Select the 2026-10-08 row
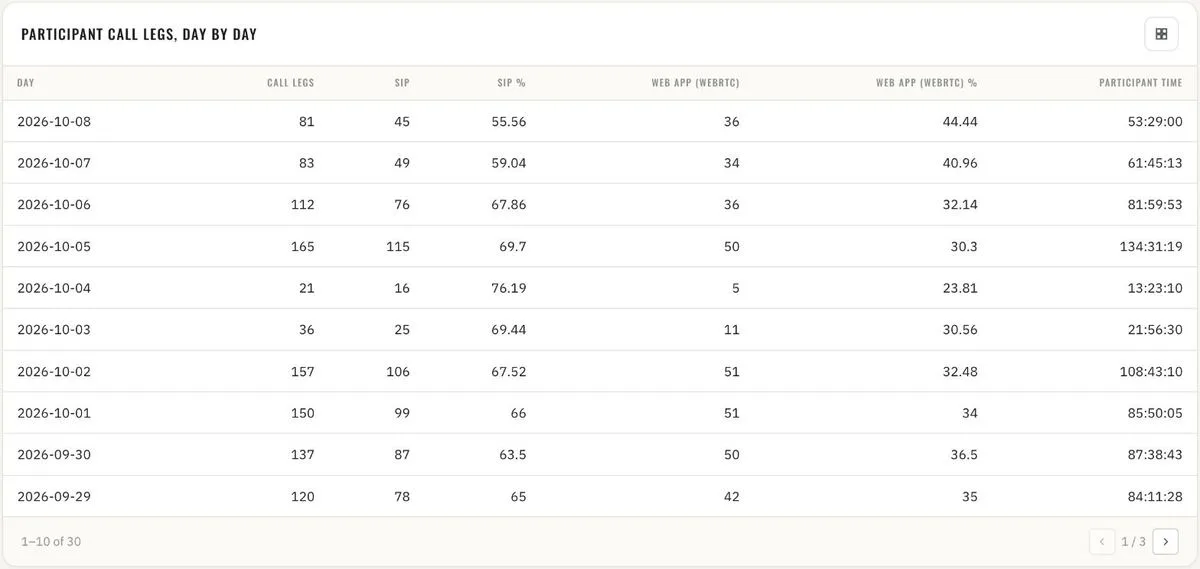 tap(600, 121)
